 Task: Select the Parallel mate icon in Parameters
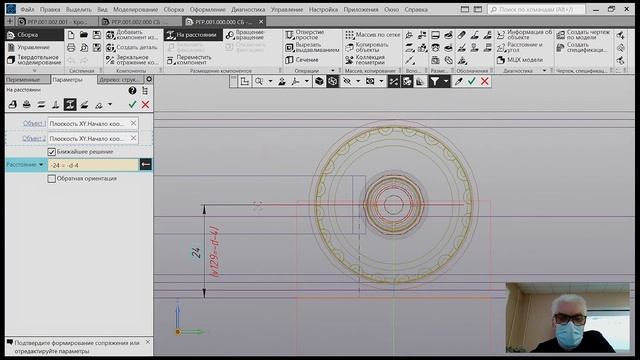[41, 105]
